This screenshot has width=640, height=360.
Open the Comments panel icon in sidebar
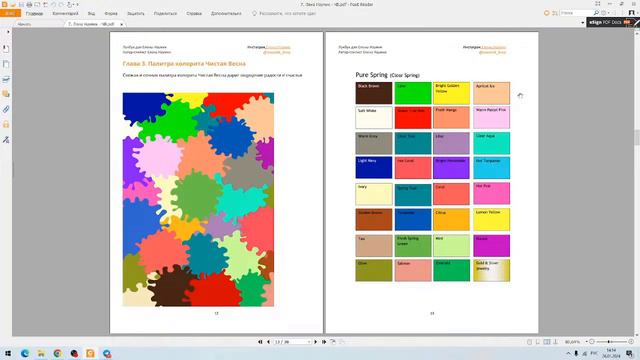(6, 94)
